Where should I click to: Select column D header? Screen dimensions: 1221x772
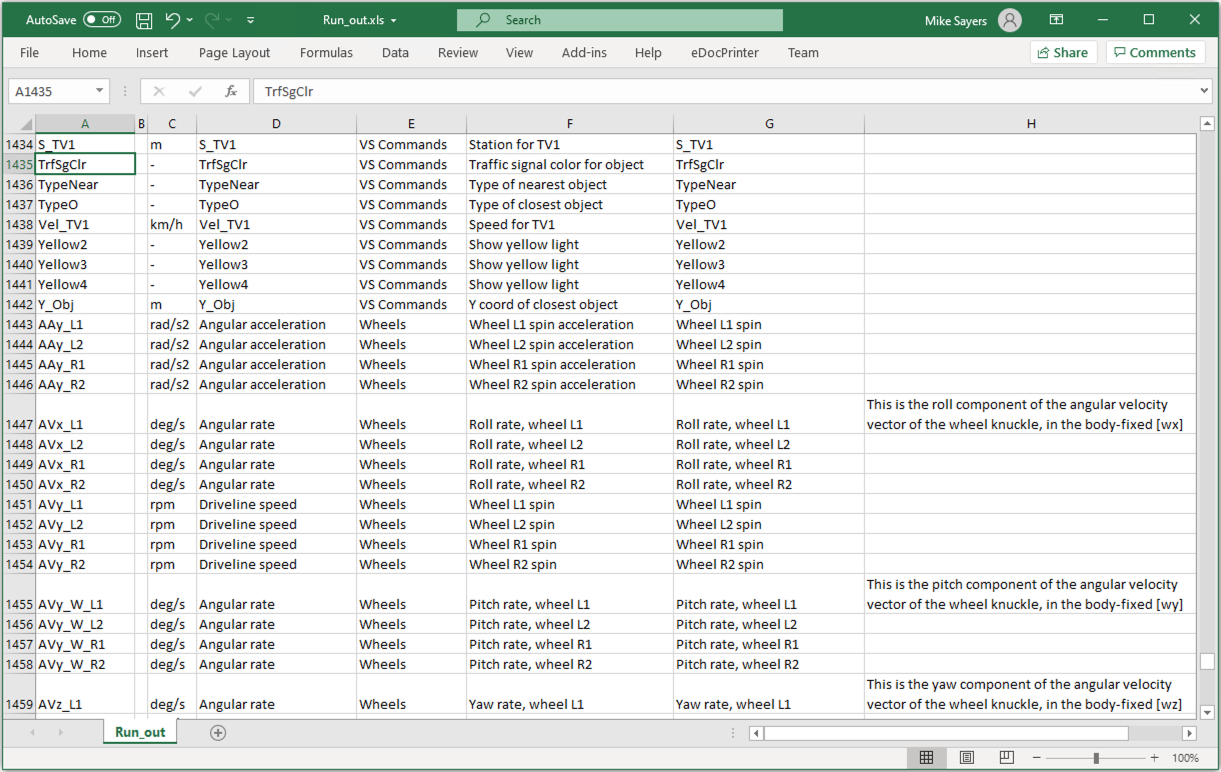tap(276, 124)
